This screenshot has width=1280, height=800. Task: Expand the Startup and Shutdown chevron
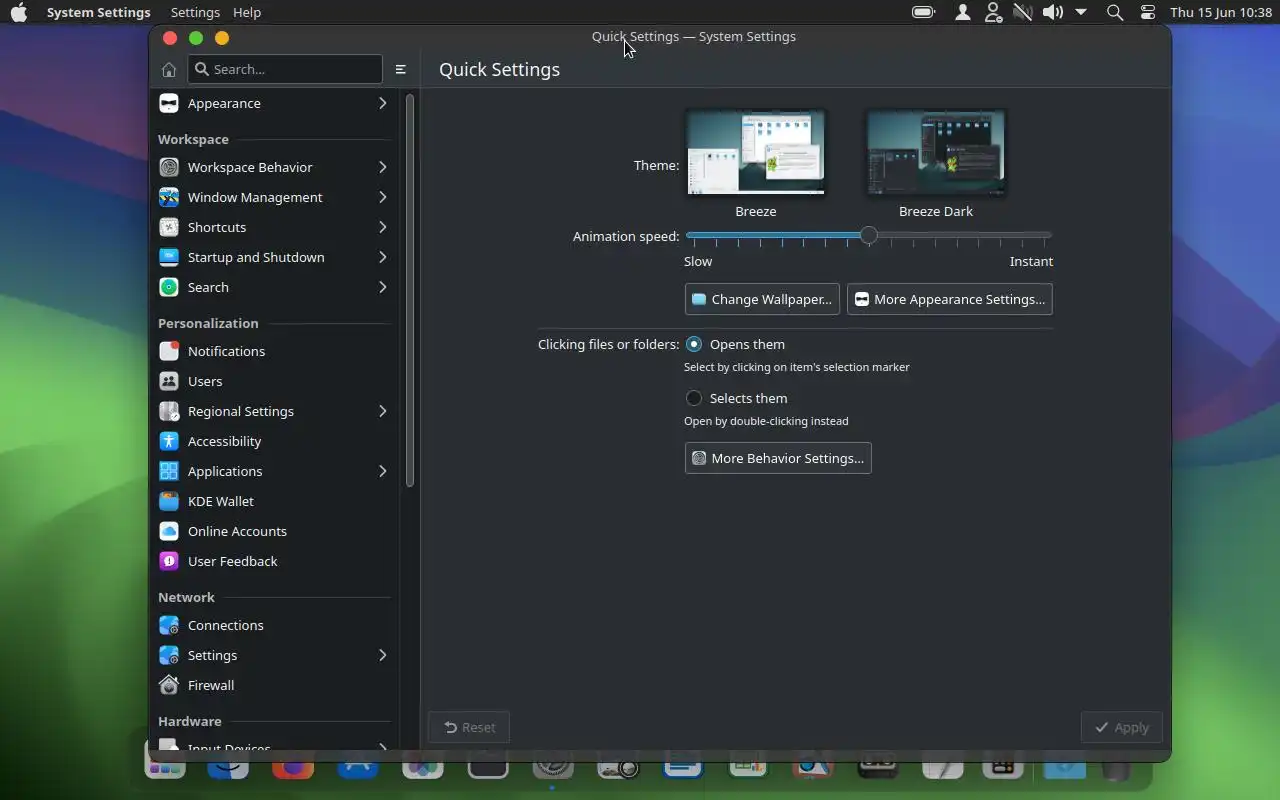[382, 257]
